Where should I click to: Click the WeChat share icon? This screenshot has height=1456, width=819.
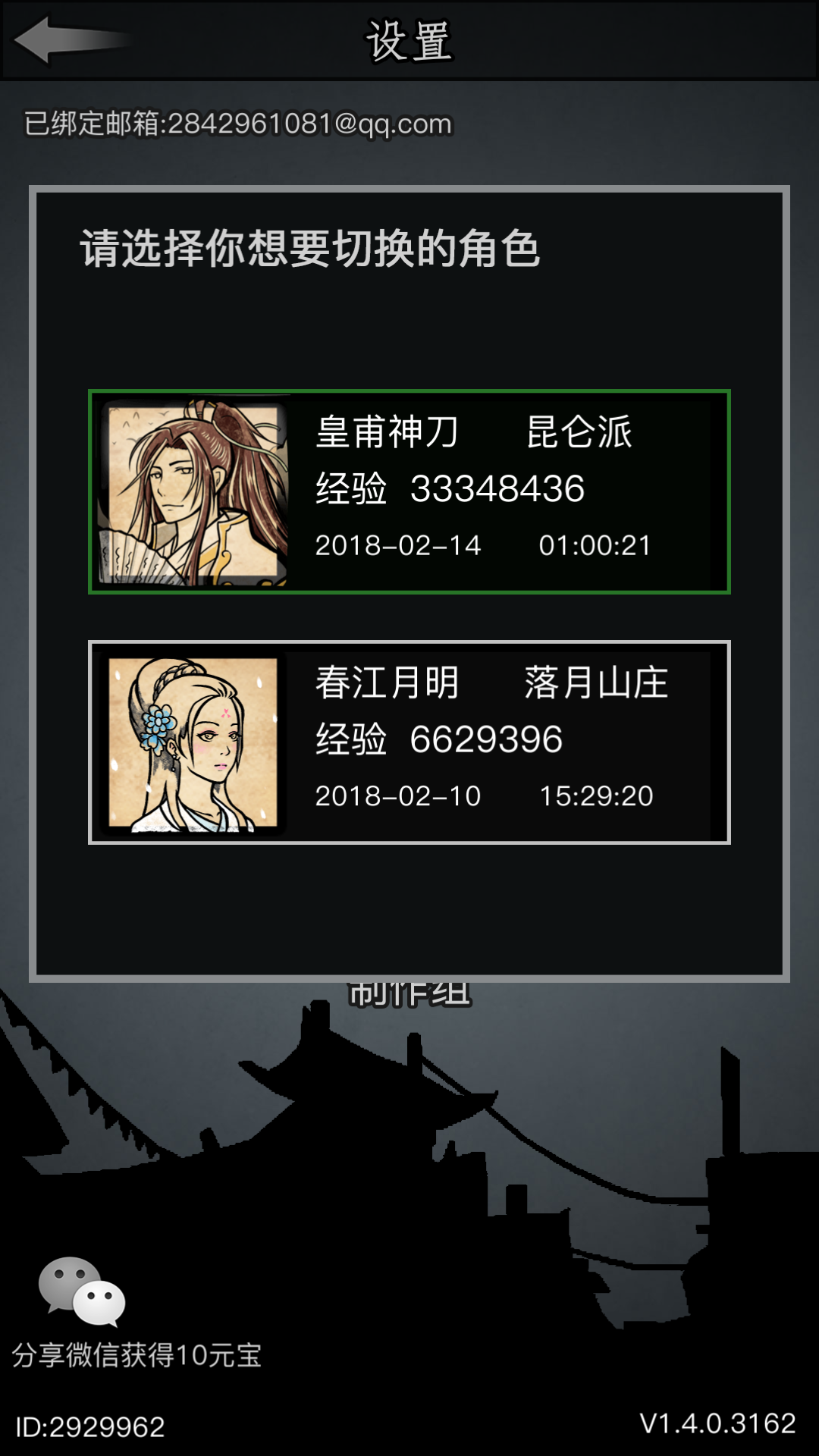pos(82,1291)
